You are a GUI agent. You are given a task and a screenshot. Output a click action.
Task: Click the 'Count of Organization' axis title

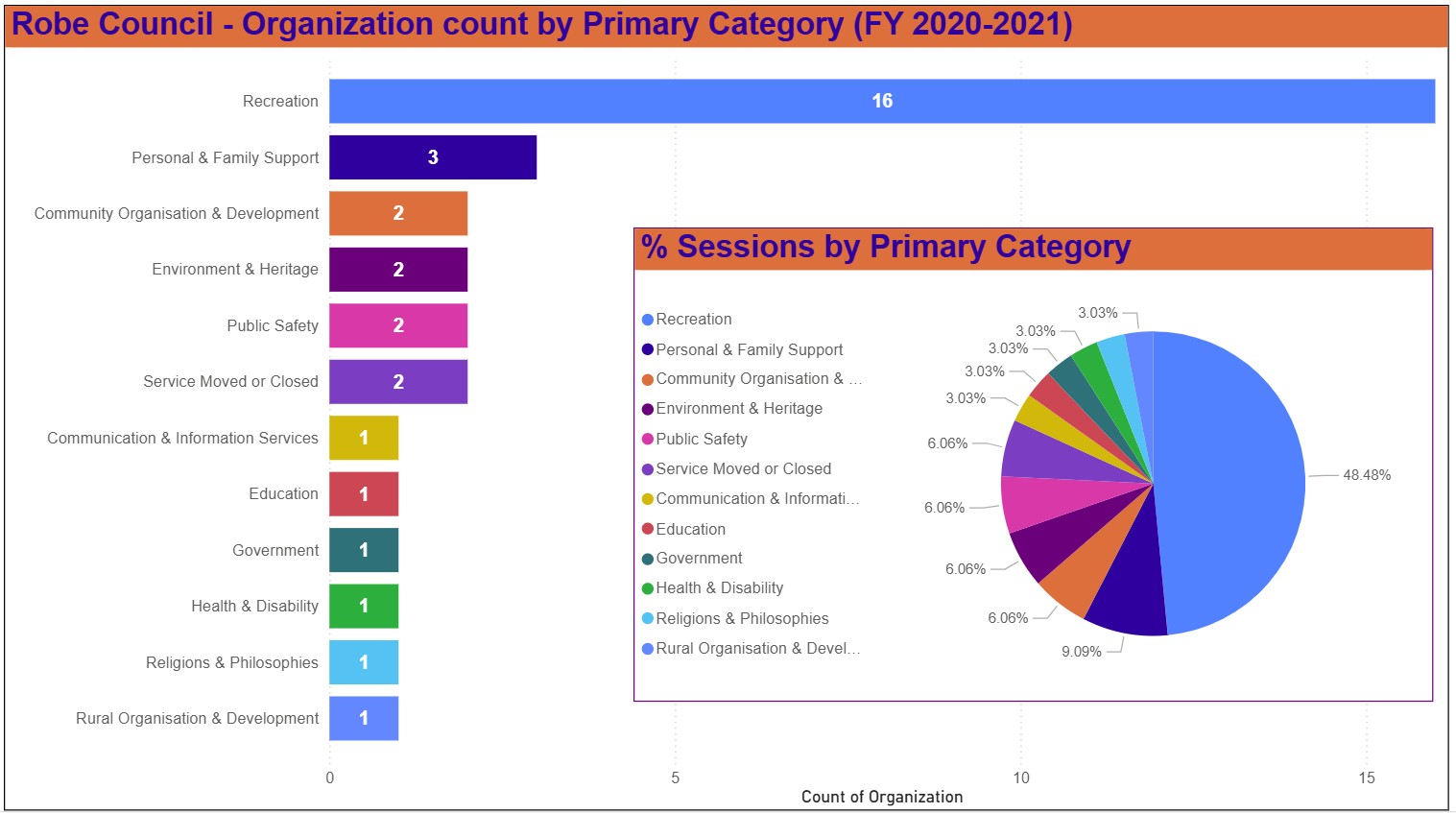[x=881, y=797]
